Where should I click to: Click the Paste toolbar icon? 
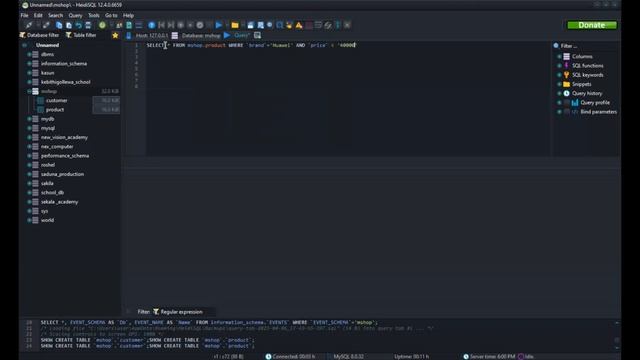(x=69, y=25)
